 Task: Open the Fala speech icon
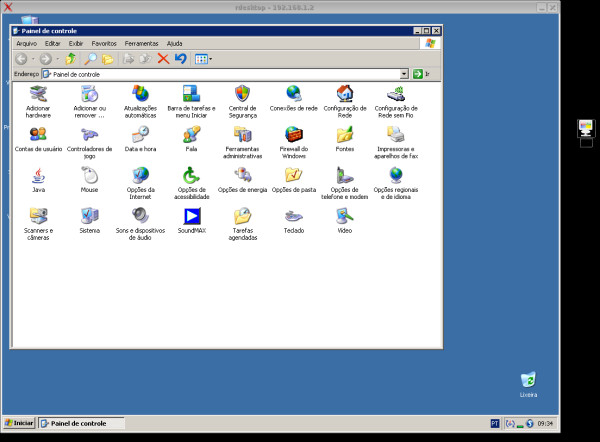pyautogui.click(x=191, y=139)
